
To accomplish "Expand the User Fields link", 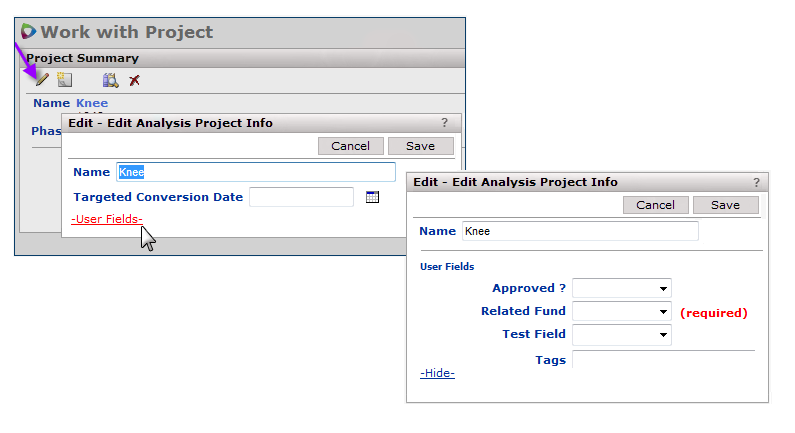I will tap(107, 219).
